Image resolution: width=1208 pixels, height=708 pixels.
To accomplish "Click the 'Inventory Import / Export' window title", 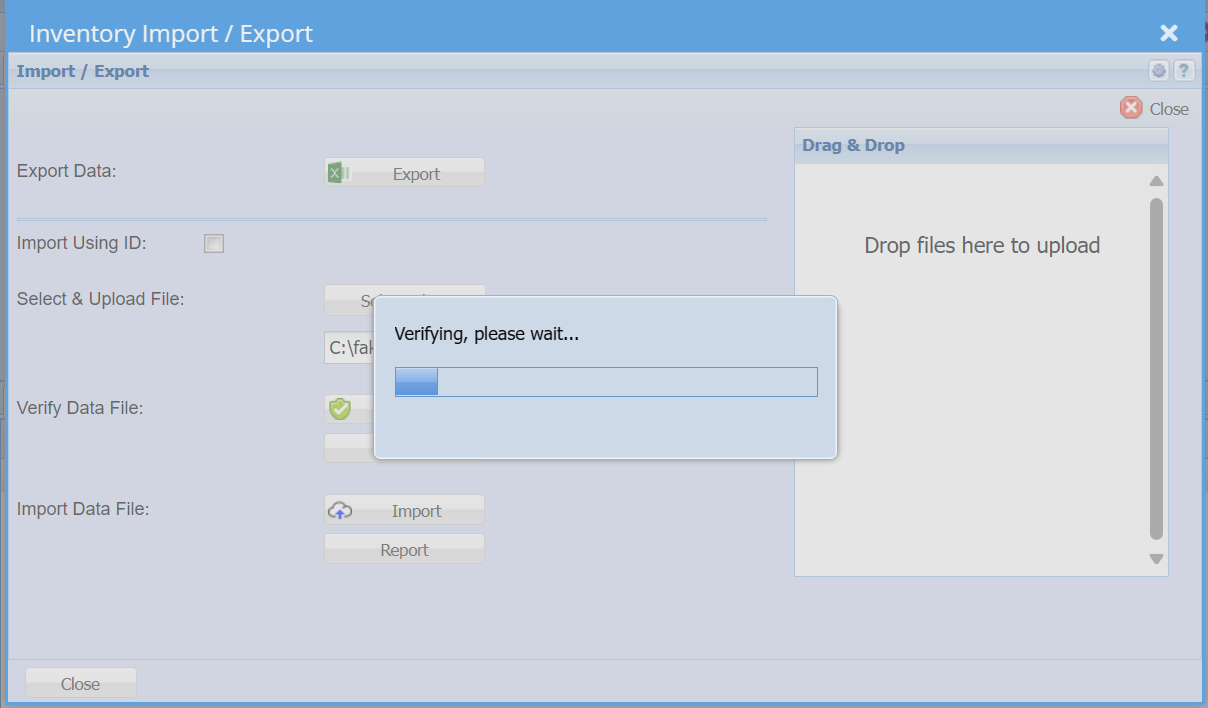I will coord(171,33).
